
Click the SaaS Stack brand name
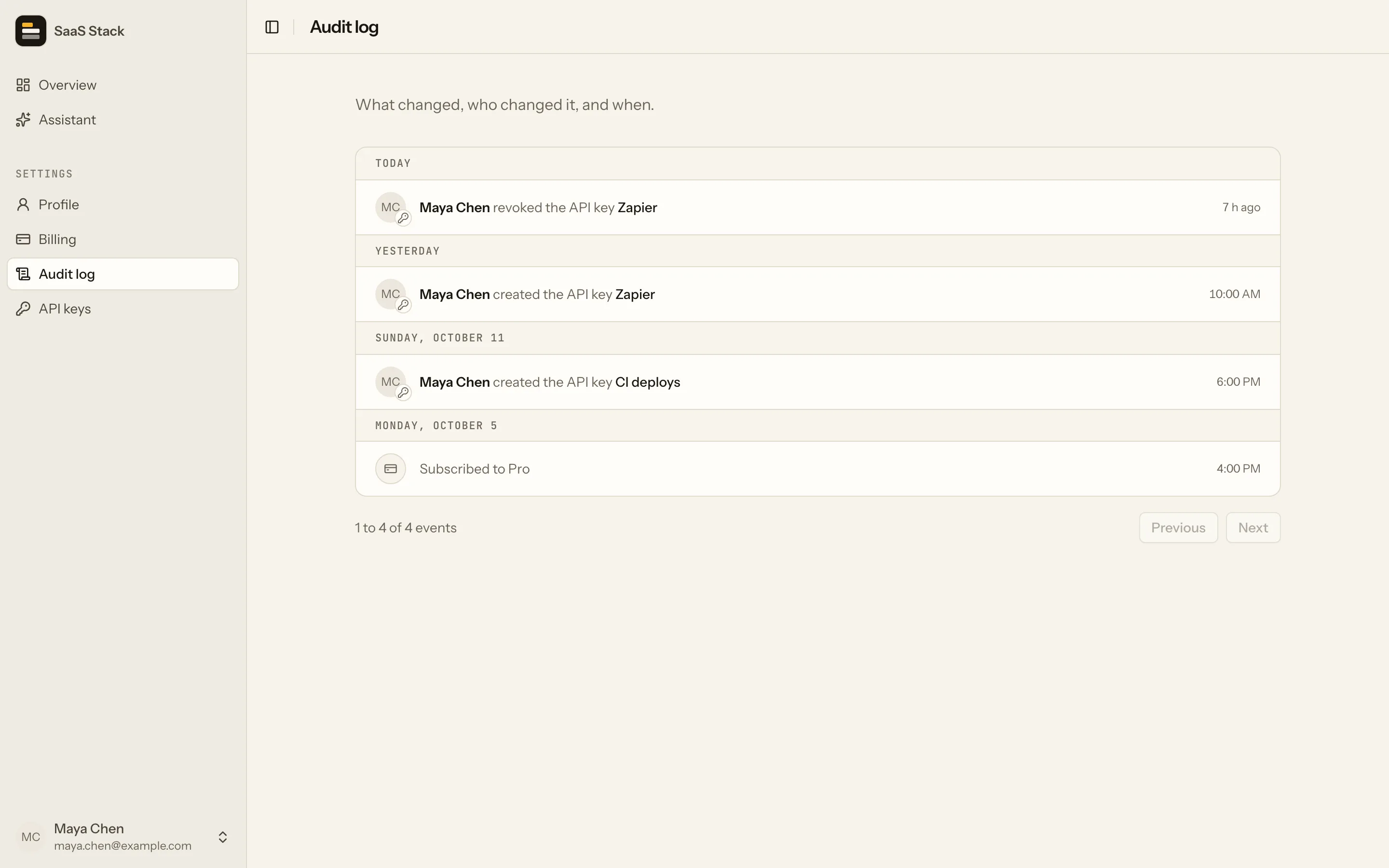(x=89, y=31)
